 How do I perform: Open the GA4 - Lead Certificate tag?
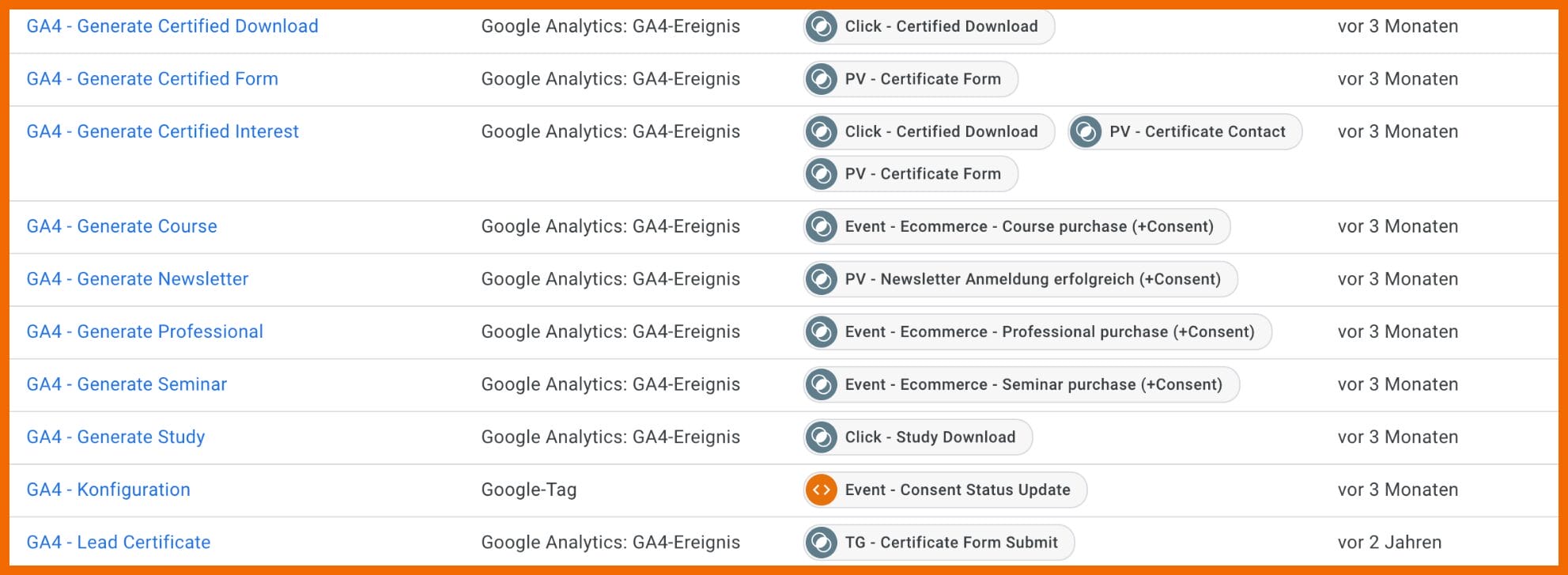click(119, 543)
